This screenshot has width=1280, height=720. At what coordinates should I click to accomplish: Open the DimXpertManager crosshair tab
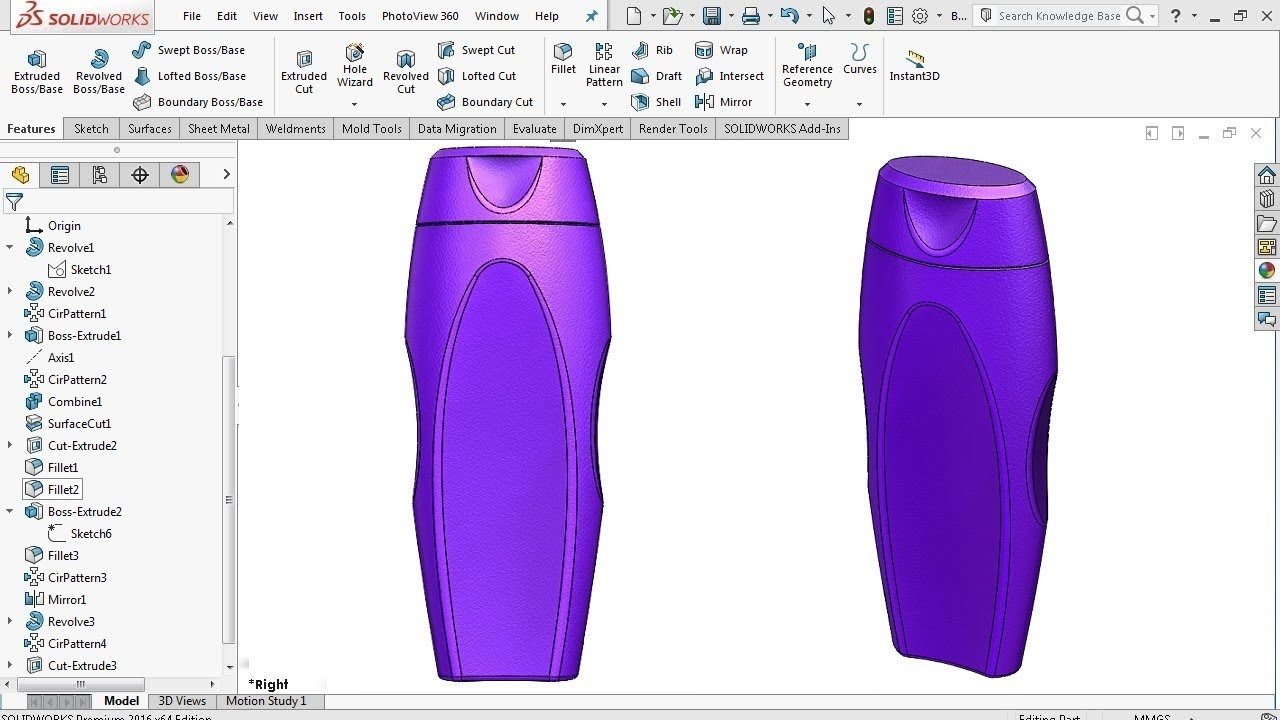pyautogui.click(x=140, y=175)
